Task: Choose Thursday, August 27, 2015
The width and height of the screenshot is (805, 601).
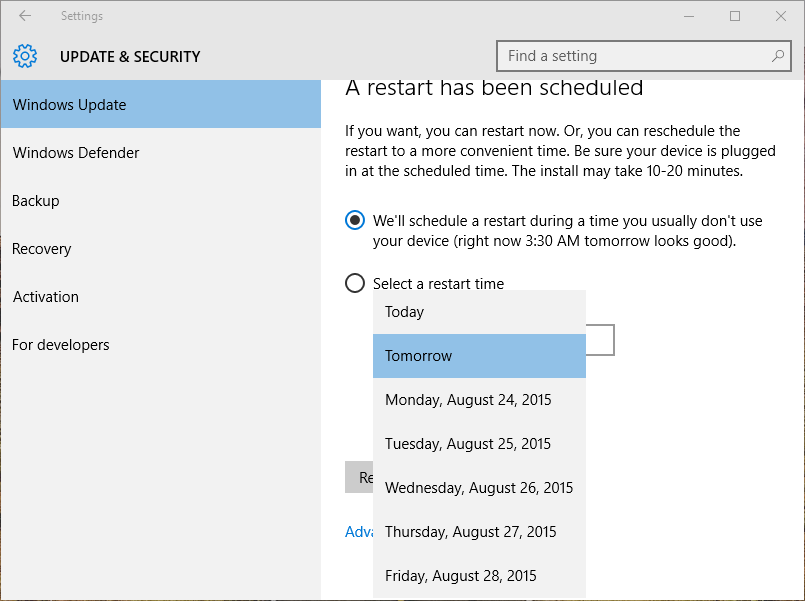Action: click(479, 532)
